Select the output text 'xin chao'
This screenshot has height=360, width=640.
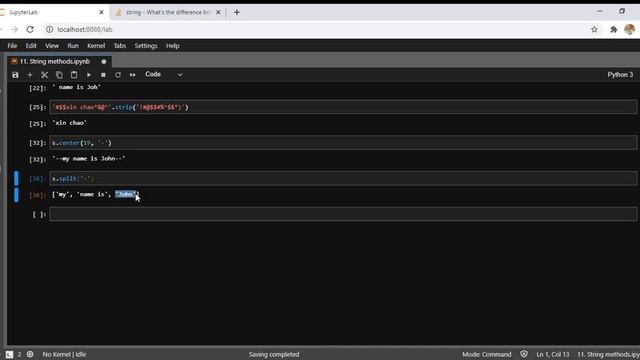click(69, 123)
